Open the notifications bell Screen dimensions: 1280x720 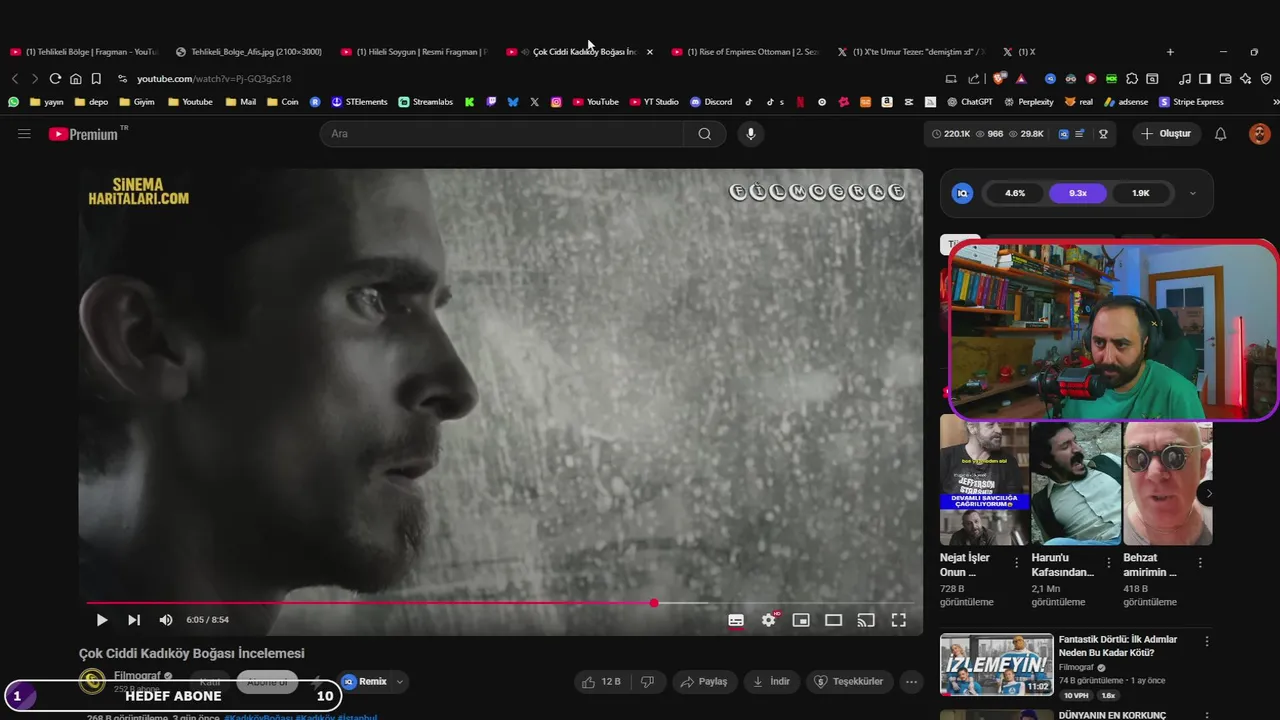1220,134
